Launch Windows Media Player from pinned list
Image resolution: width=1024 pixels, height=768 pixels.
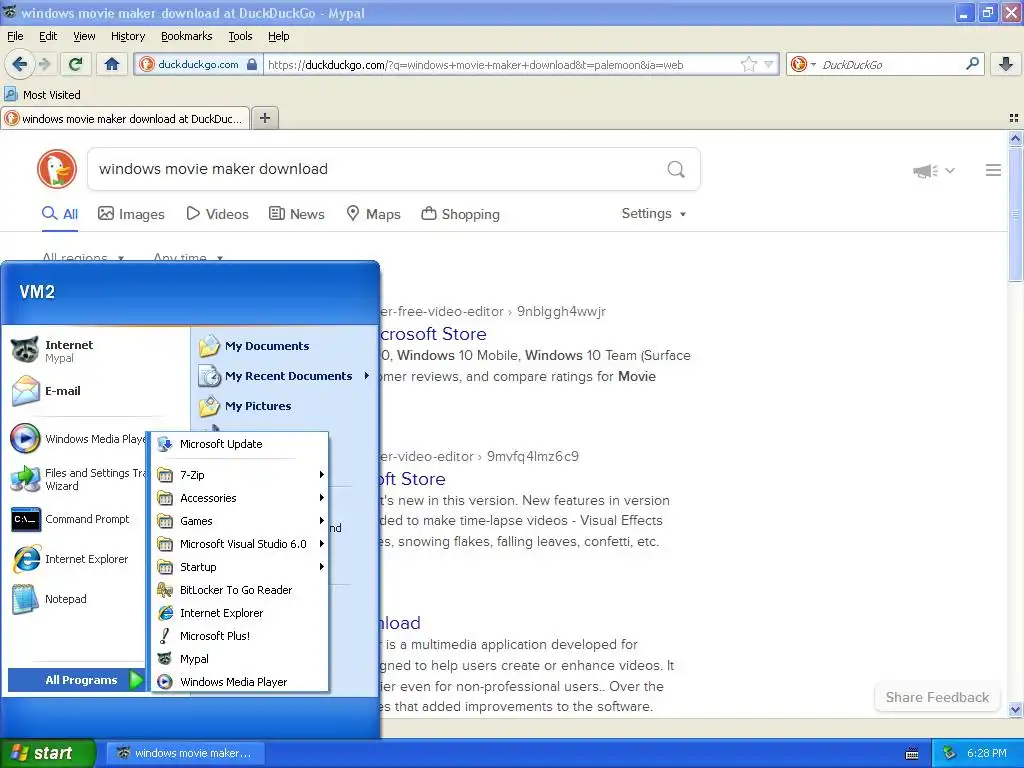click(x=77, y=439)
